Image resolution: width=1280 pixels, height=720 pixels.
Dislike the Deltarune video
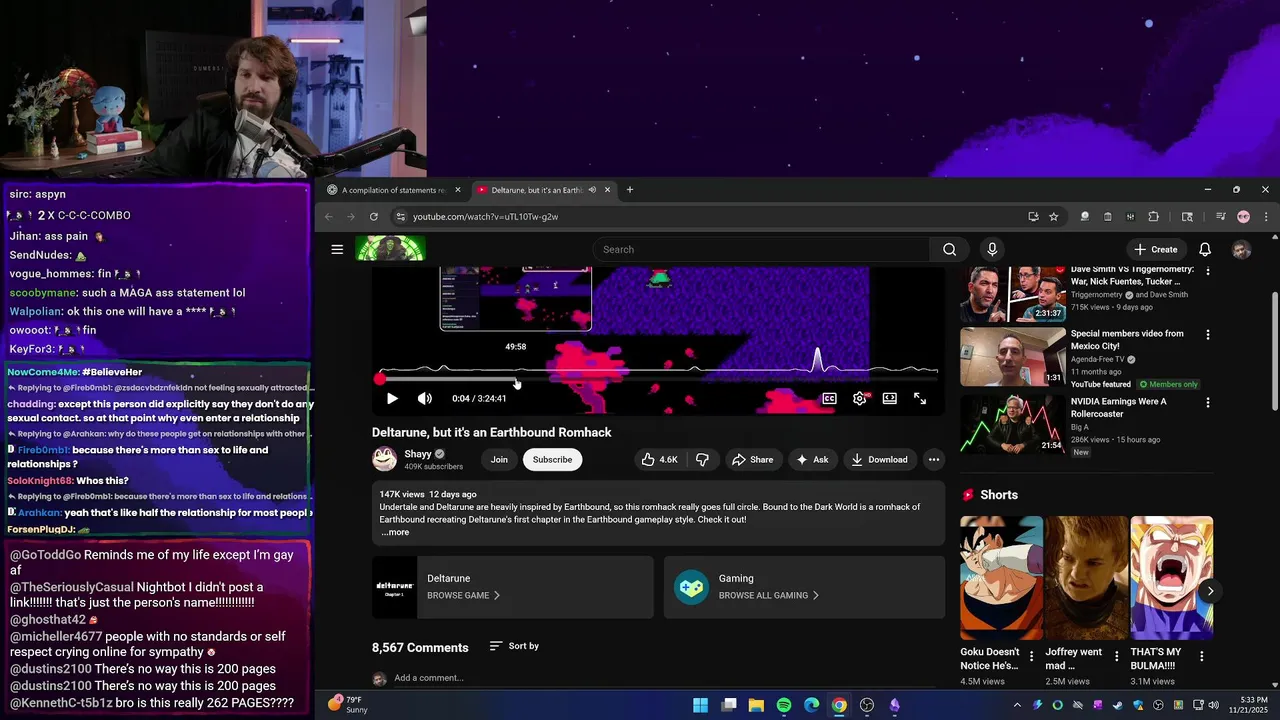702,459
